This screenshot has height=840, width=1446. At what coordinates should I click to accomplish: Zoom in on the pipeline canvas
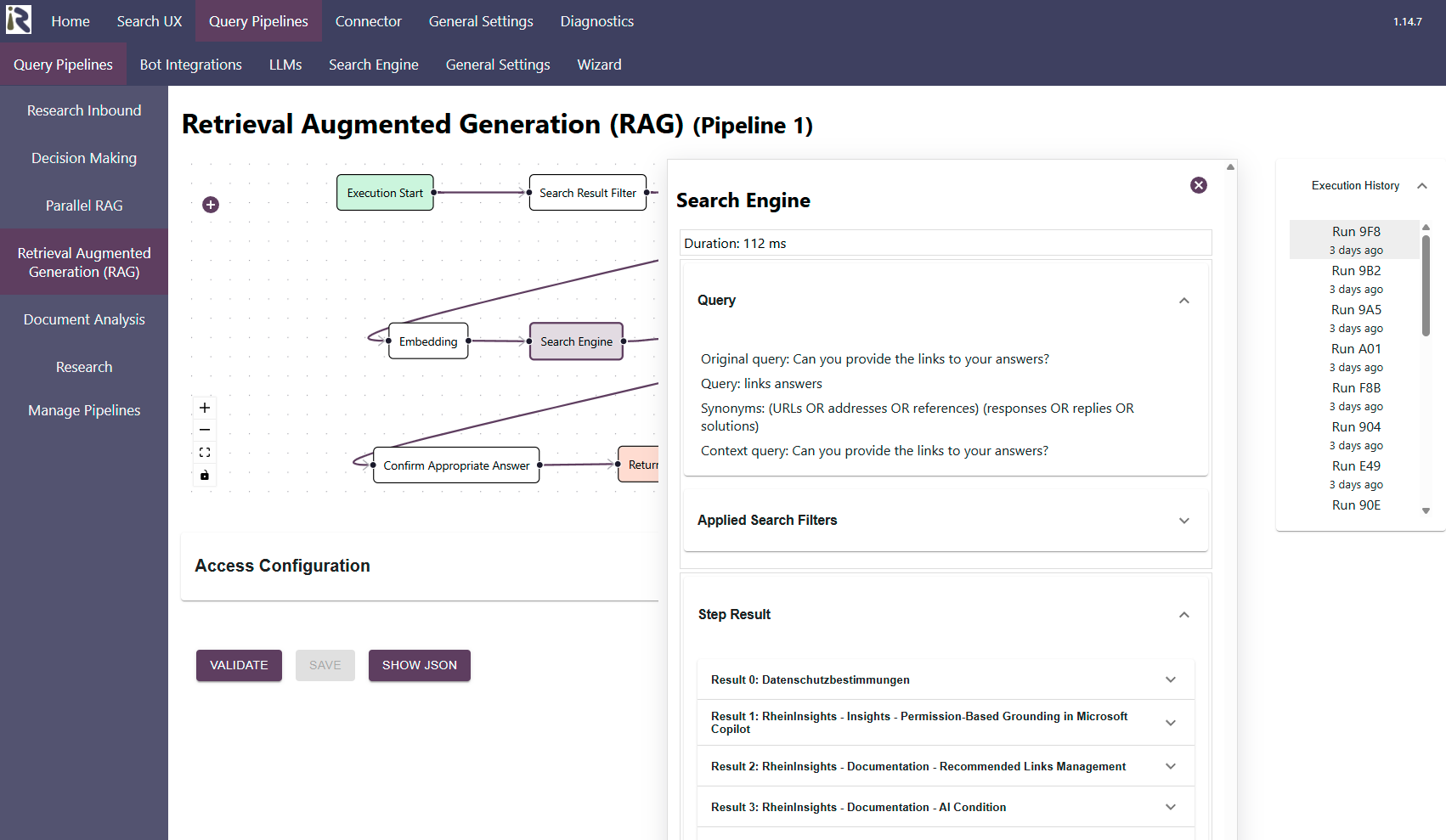(x=205, y=408)
